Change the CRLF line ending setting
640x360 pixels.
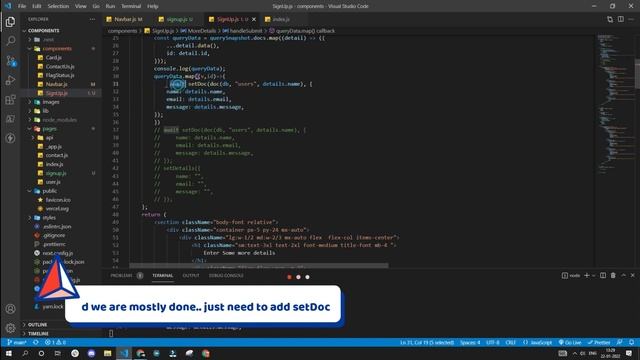coord(511,342)
